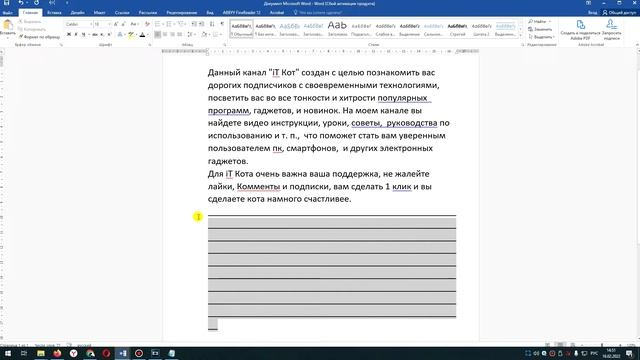
Task: Clear all formatting with the eraser icon
Action: coord(147,24)
